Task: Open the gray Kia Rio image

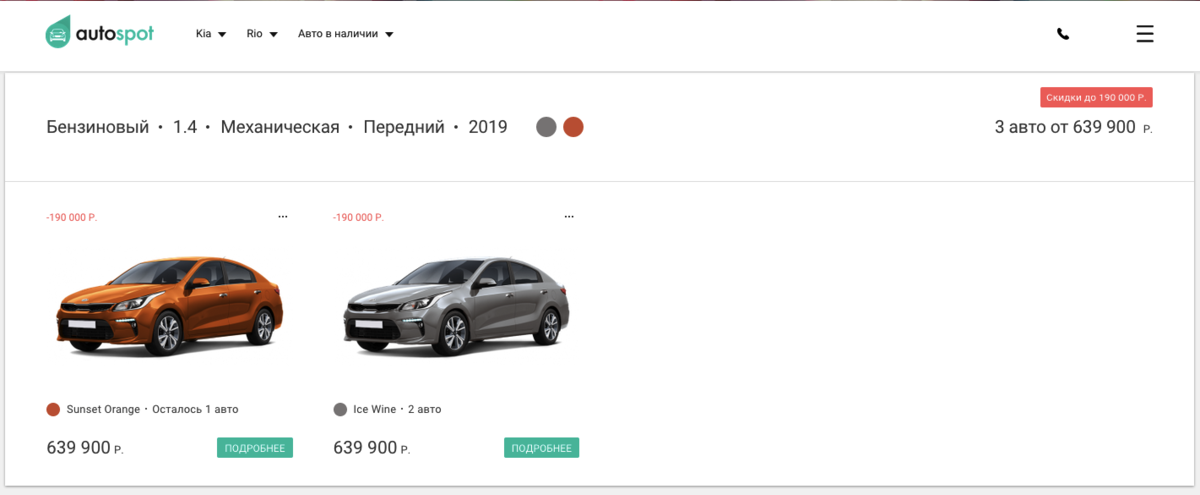Action: tap(456, 305)
